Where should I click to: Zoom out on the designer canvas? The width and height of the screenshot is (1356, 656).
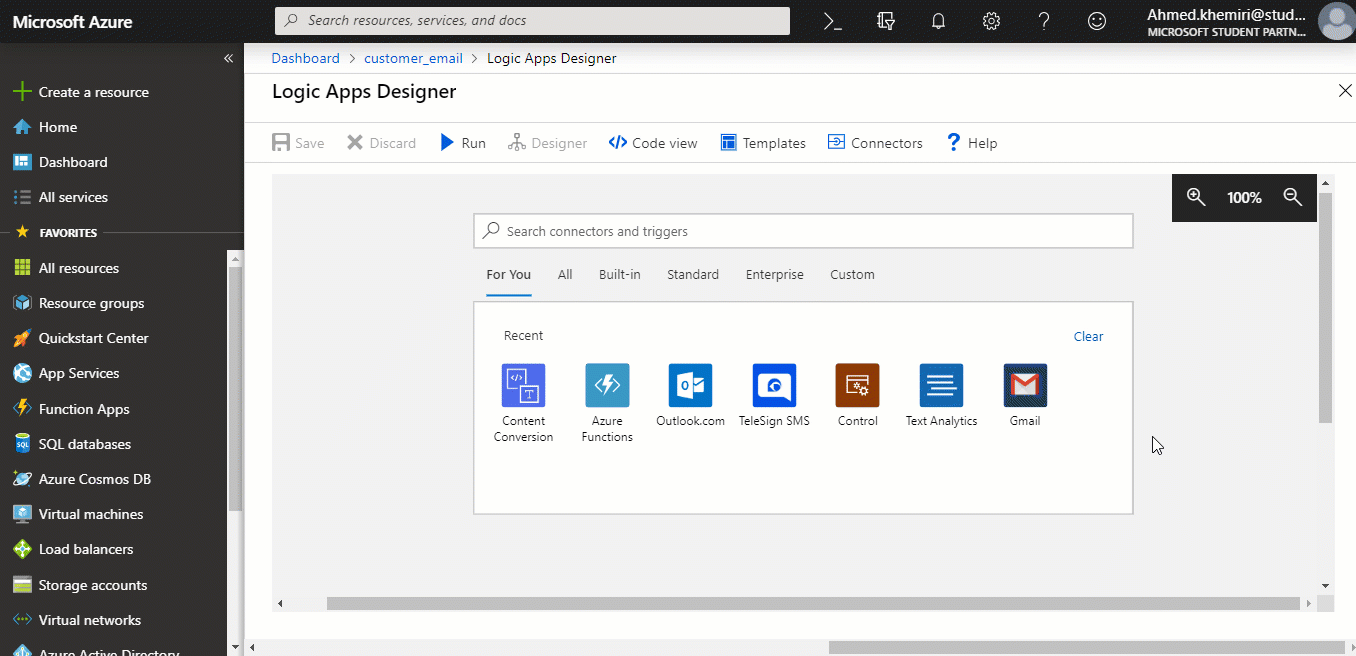click(x=1293, y=197)
